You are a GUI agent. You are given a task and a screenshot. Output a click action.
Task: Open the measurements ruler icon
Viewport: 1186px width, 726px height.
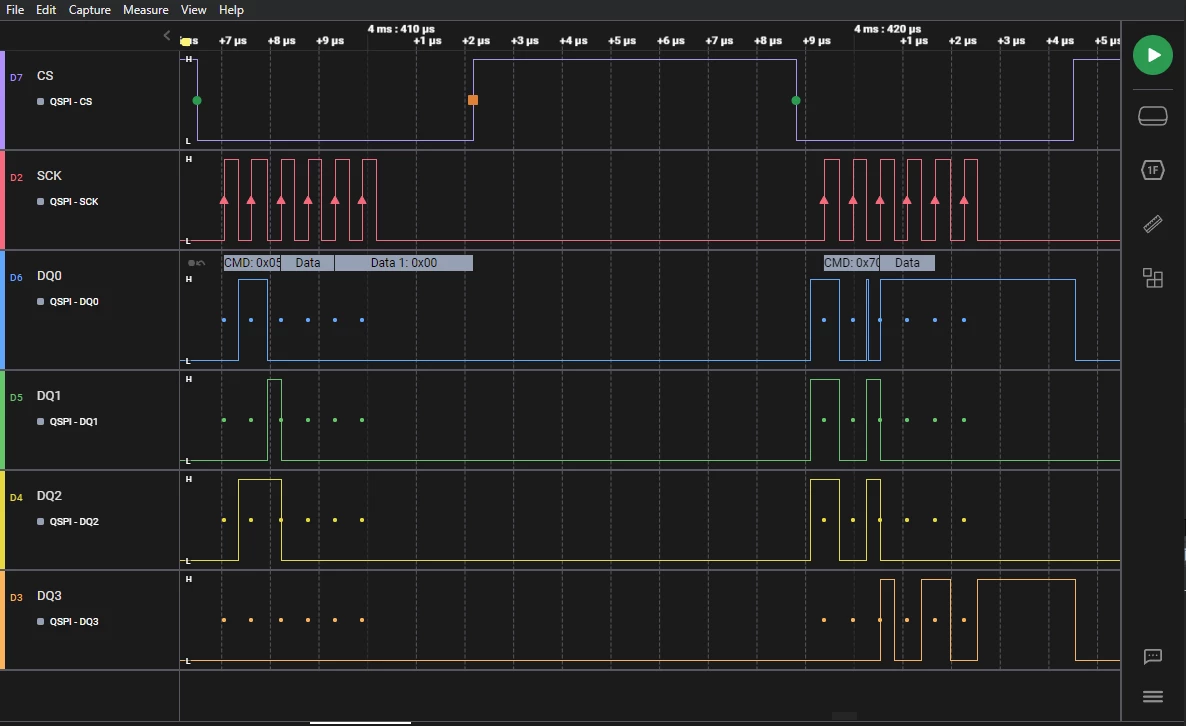[x=1152, y=224]
